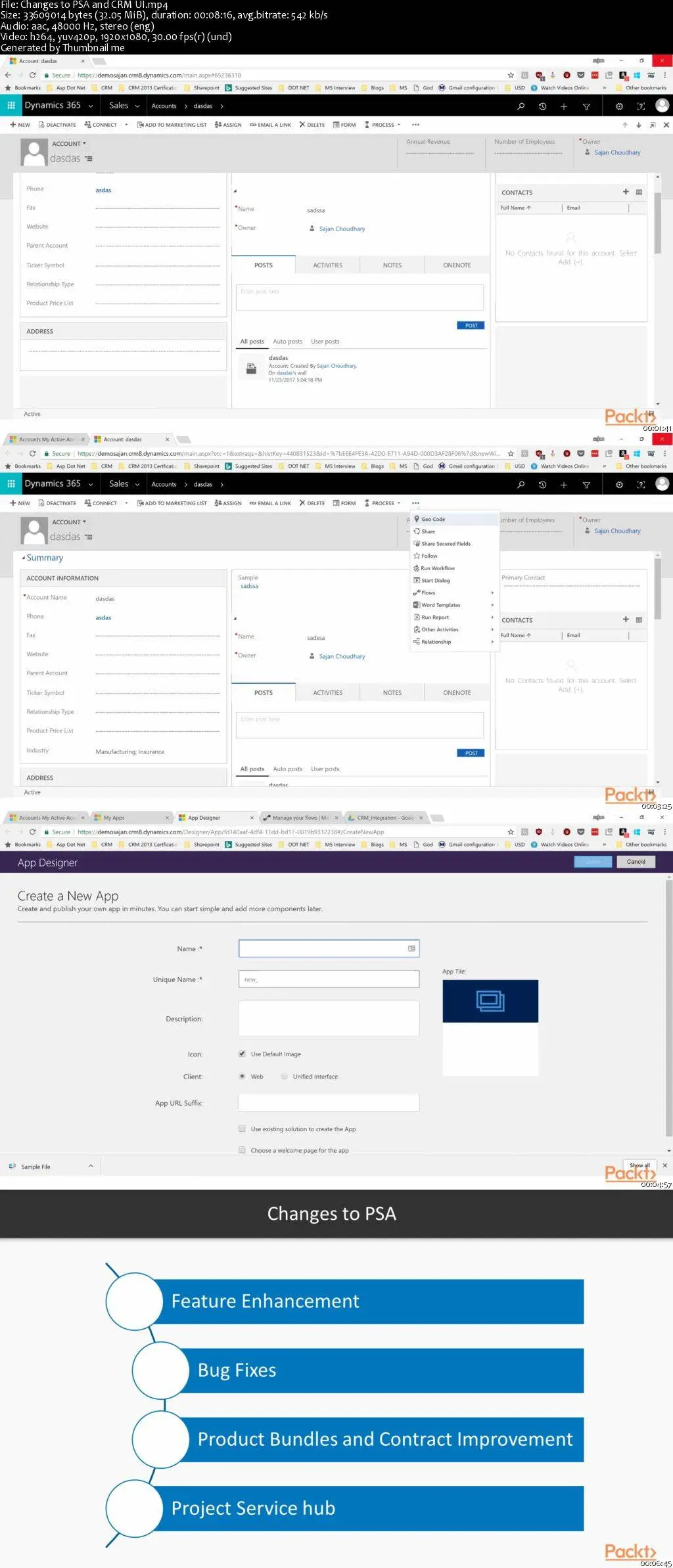Switch to the CRM_Integration browser tab

pos(385,818)
